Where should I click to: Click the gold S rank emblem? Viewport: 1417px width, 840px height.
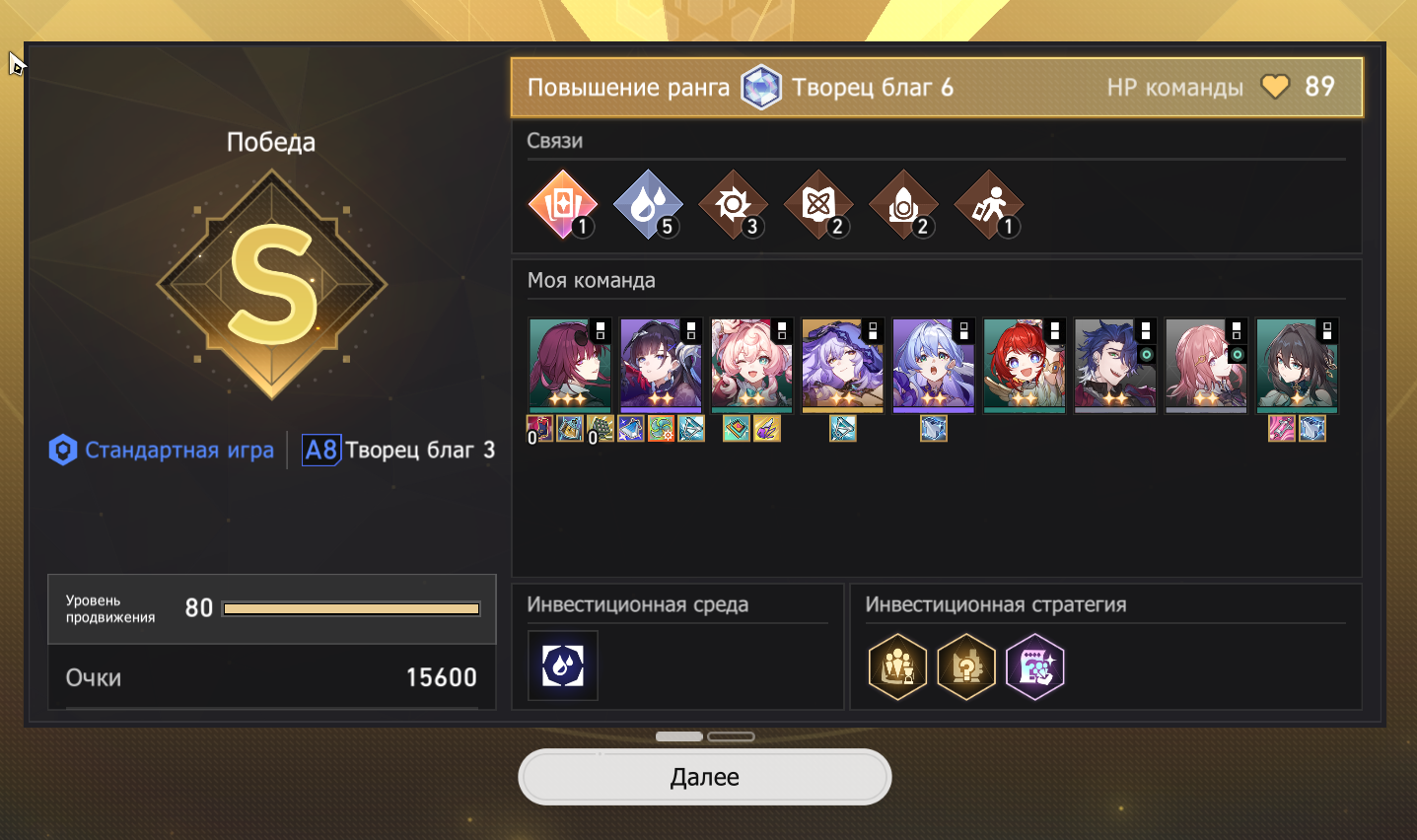(272, 285)
